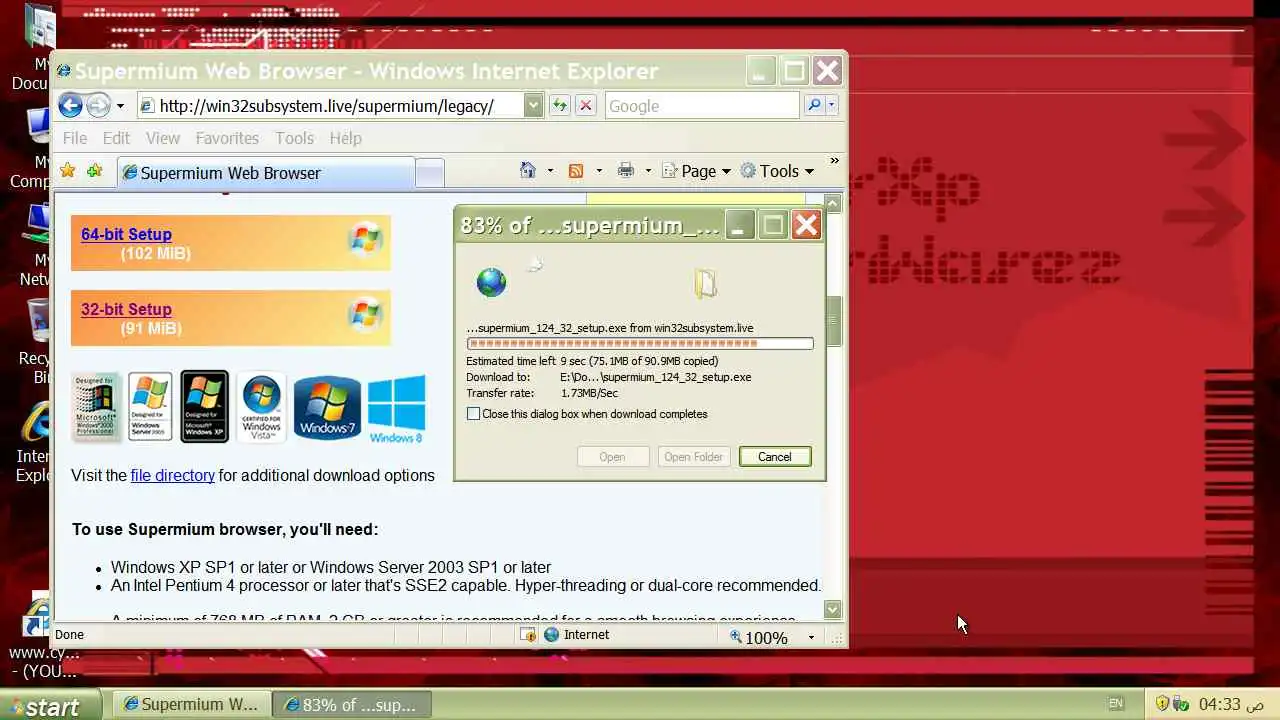The width and height of the screenshot is (1280, 720).
Task: Click the page scrollbar up arrow
Action: [x=833, y=203]
